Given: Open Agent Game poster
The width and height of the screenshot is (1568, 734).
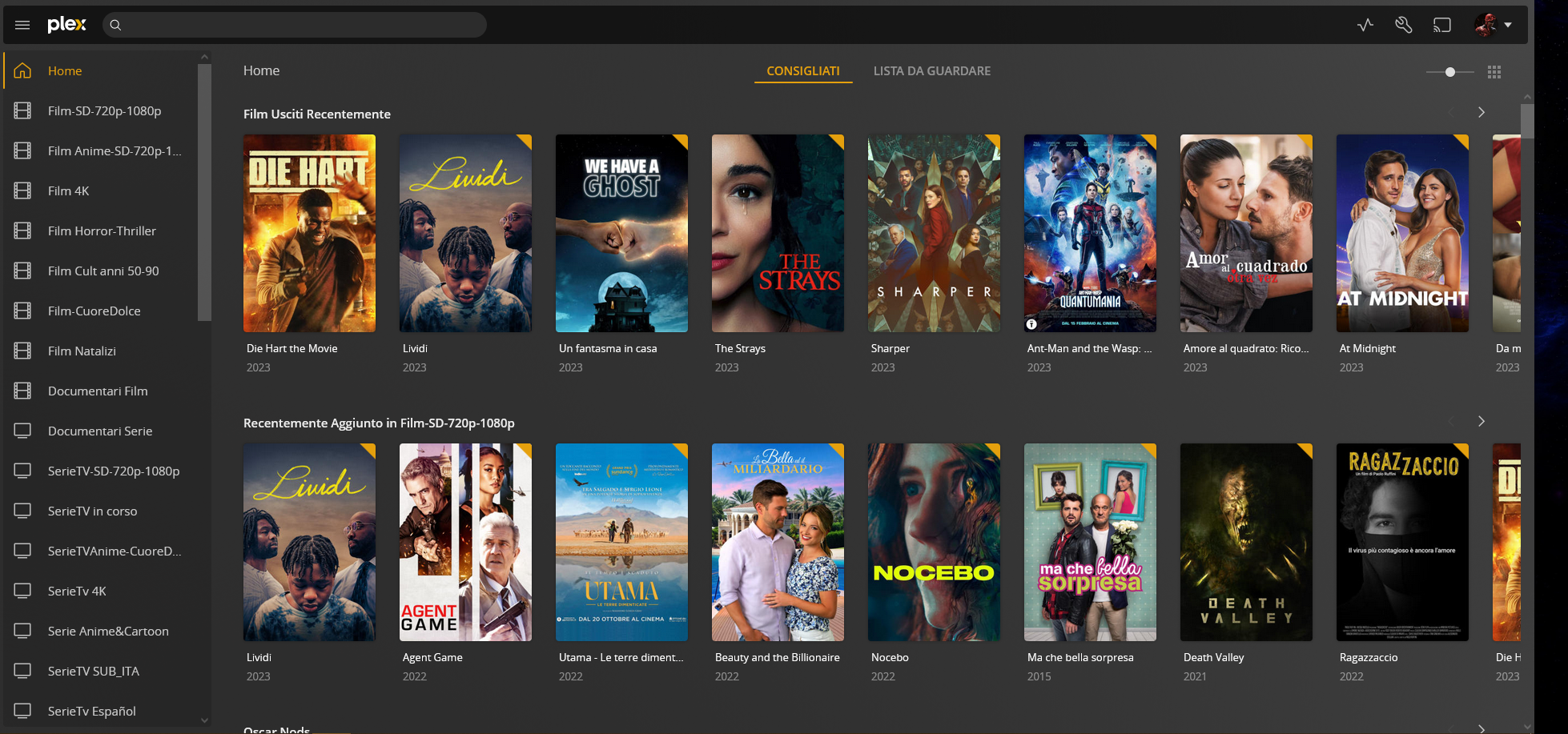Looking at the screenshot, I should 465,542.
